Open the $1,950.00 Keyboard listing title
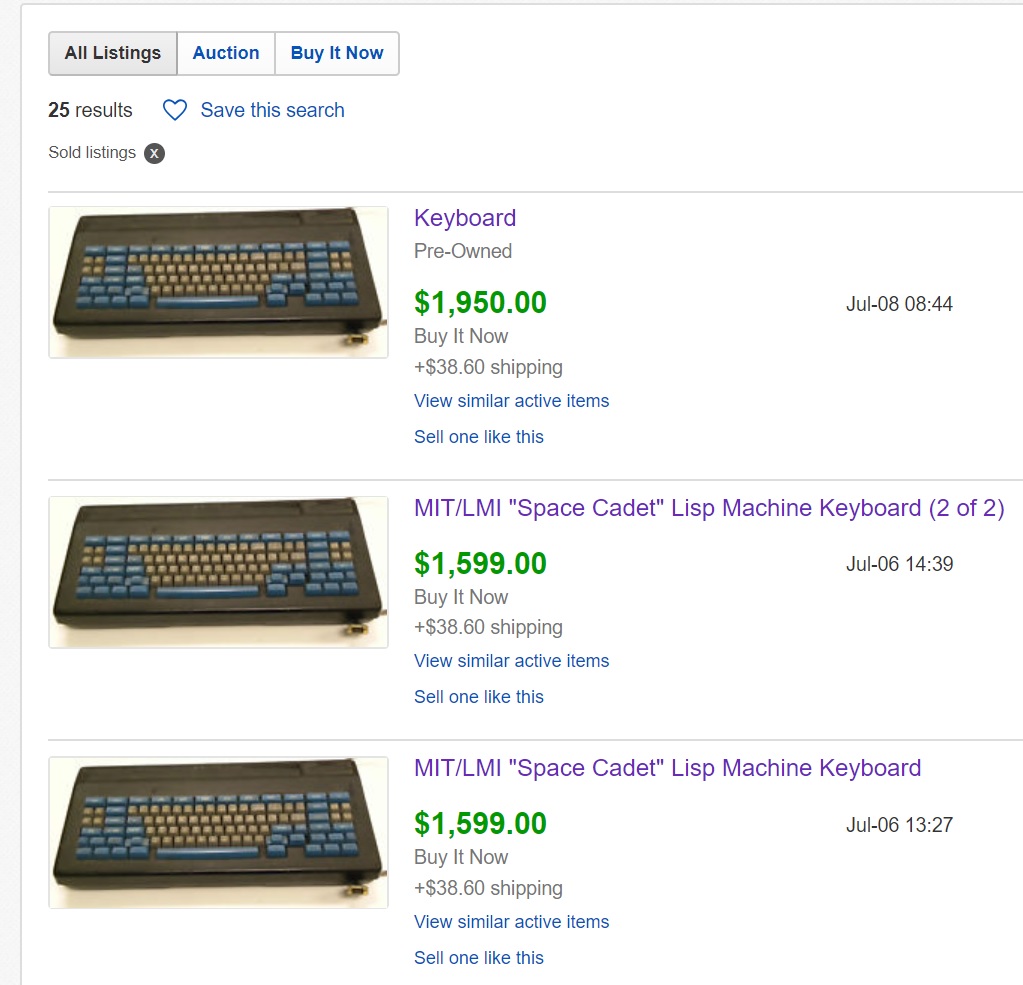The height and width of the screenshot is (985, 1023). coord(465,218)
